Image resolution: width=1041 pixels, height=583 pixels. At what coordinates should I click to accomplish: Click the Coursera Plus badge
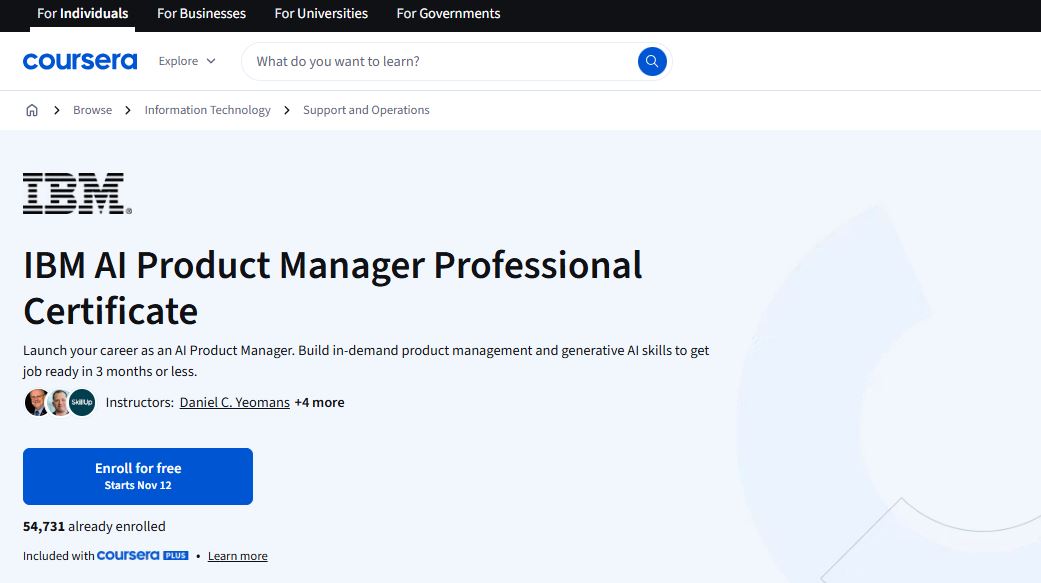[x=142, y=556]
